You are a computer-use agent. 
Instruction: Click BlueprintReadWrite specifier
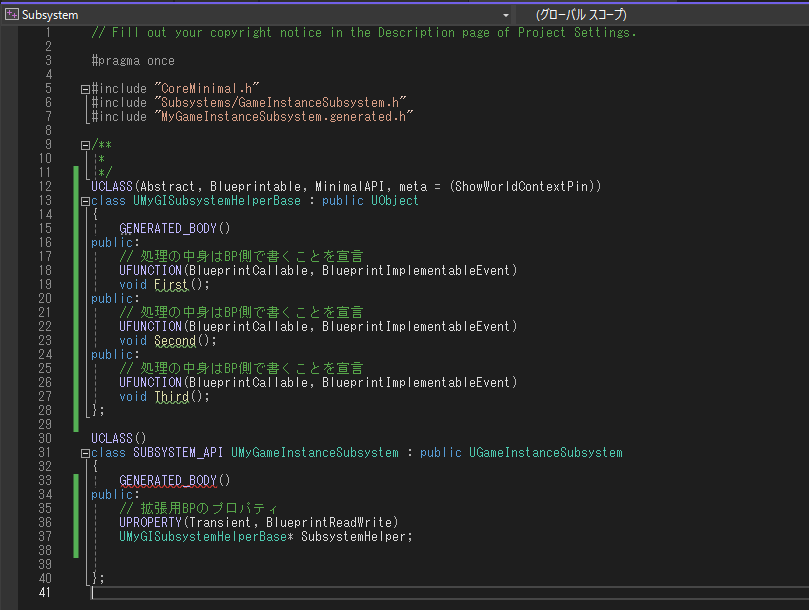329,523
